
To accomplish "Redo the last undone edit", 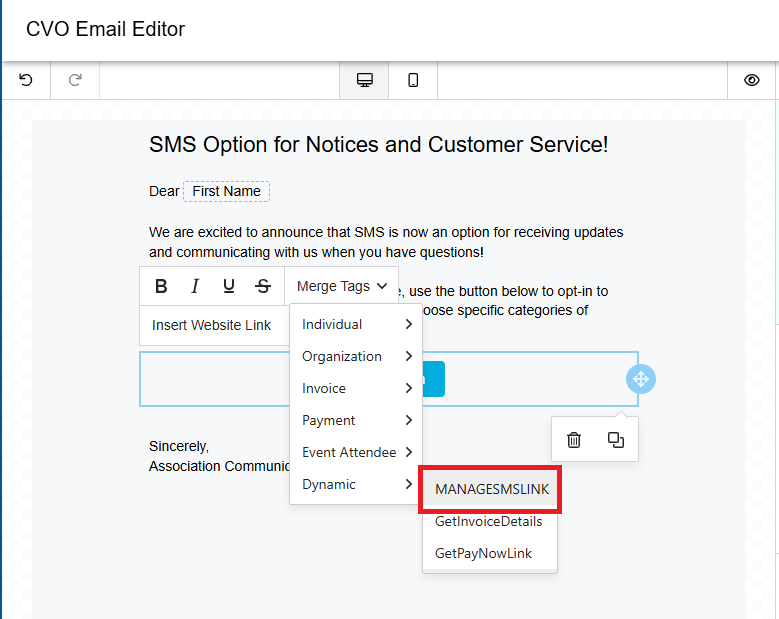I will coord(75,80).
